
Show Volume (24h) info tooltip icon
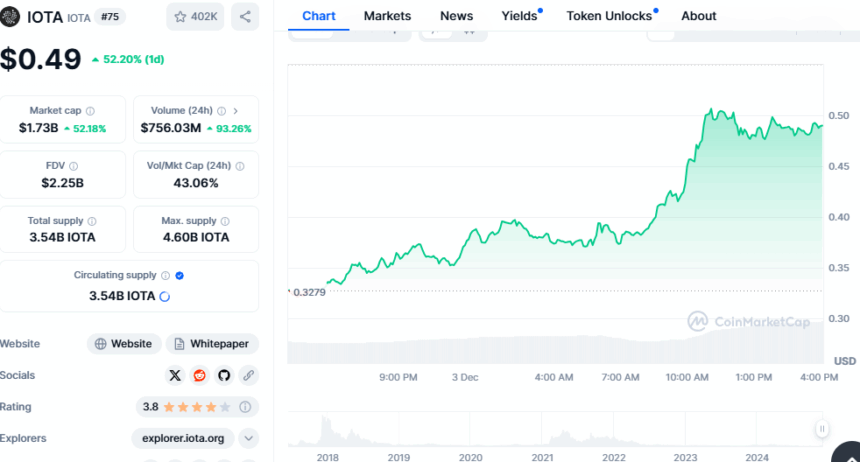222,111
